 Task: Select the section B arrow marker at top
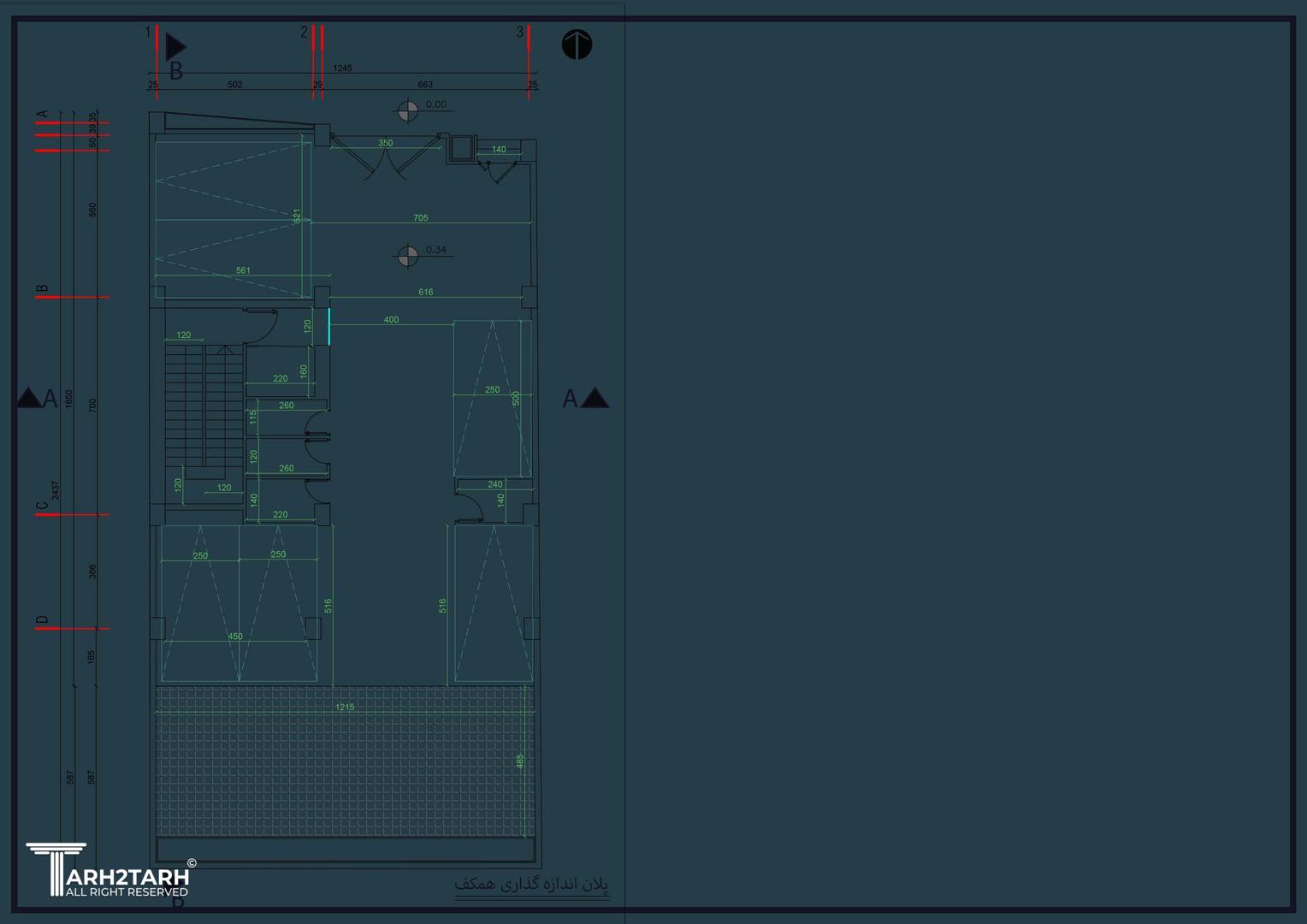[175, 47]
